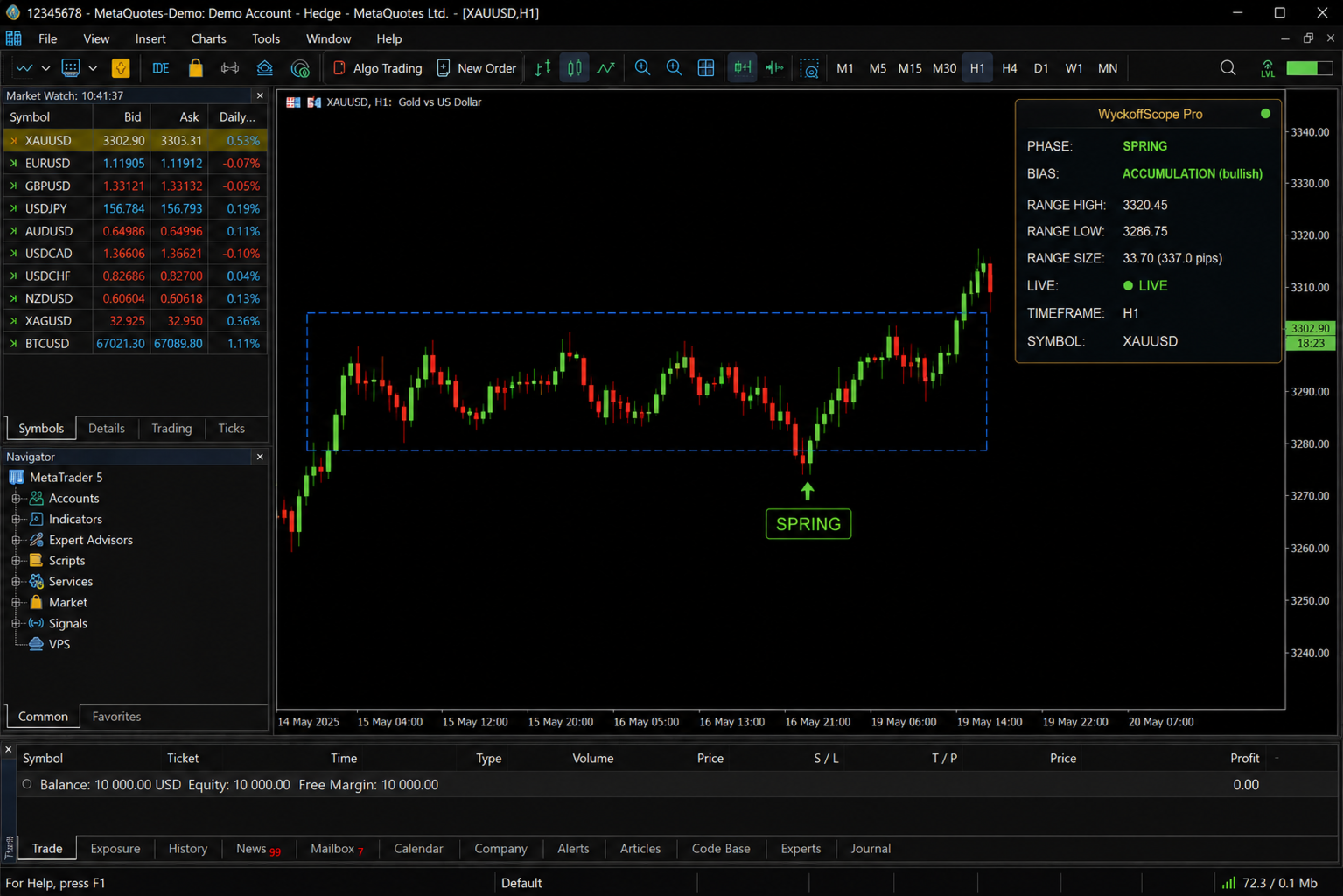The width and height of the screenshot is (1343, 896).
Task: Switch to bar chart mode
Action: click(x=543, y=68)
